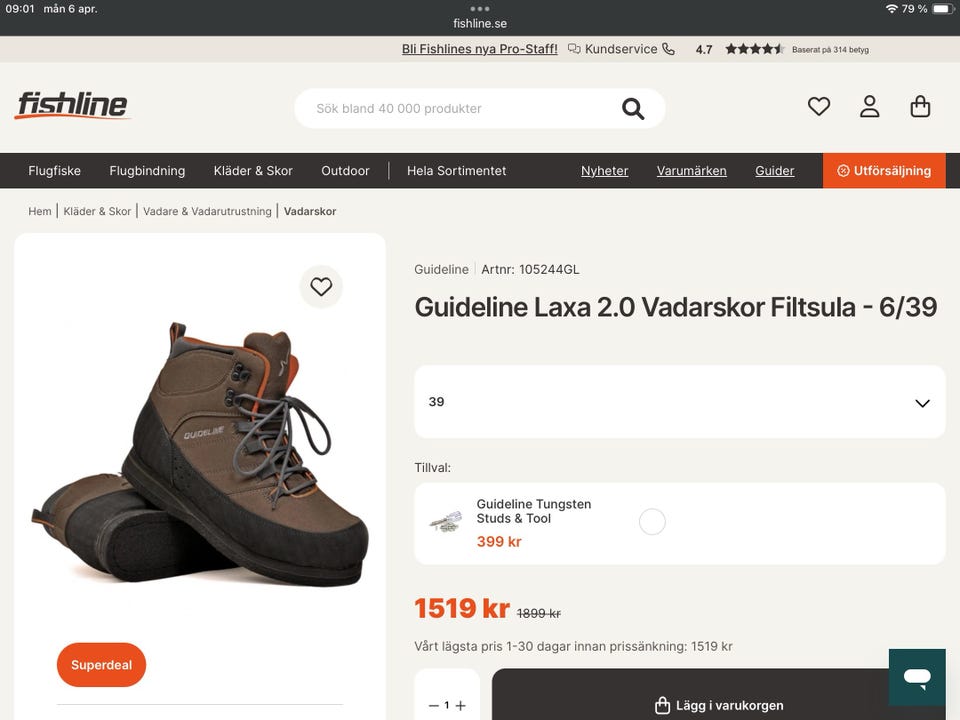
Task: Select the Guideline Tungsten Studs add-on
Action: pyautogui.click(x=652, y=522)
